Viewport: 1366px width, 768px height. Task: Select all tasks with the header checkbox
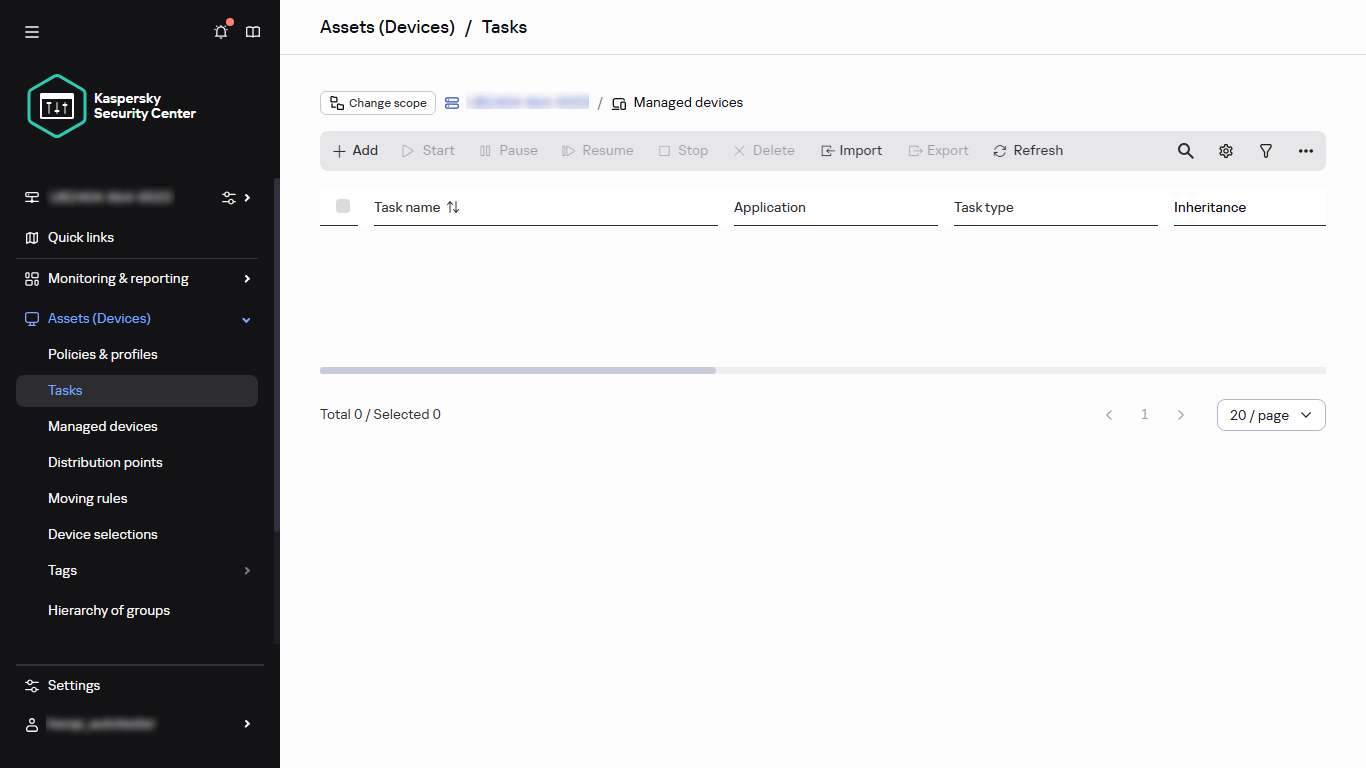coord(343,206)
